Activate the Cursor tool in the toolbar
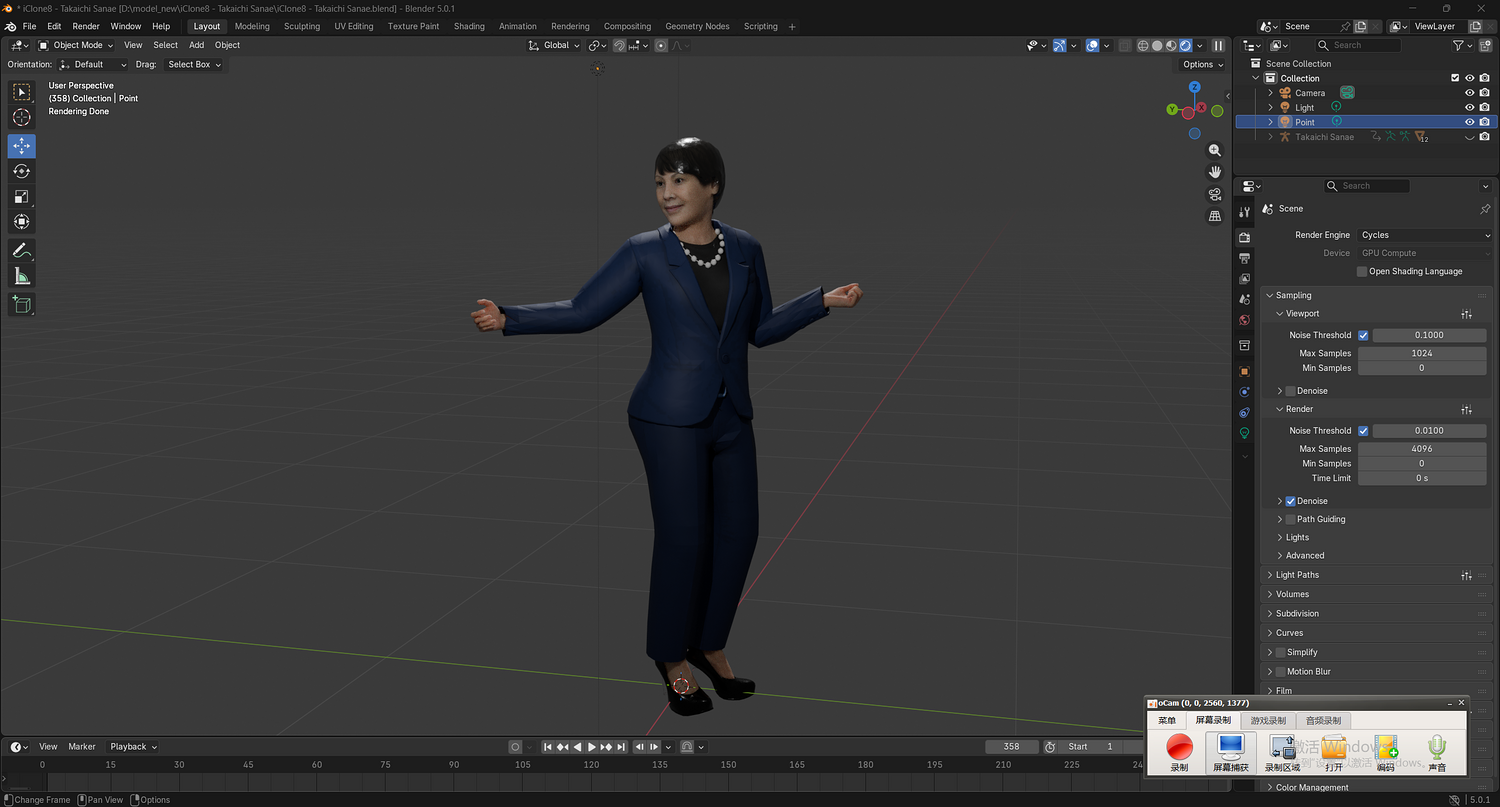This screenshot has width=1500, height=807. [x=22, y=118]
